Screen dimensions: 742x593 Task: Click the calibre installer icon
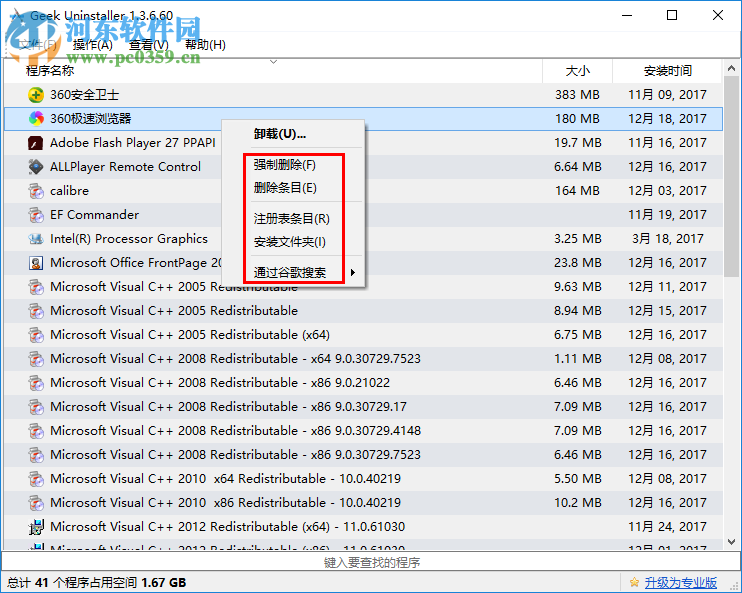pos(36,191)
